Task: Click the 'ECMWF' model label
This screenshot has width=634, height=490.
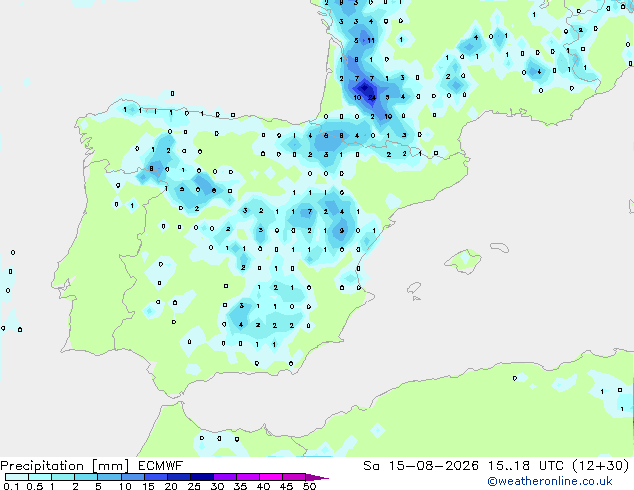Action: tap(161, 466)
